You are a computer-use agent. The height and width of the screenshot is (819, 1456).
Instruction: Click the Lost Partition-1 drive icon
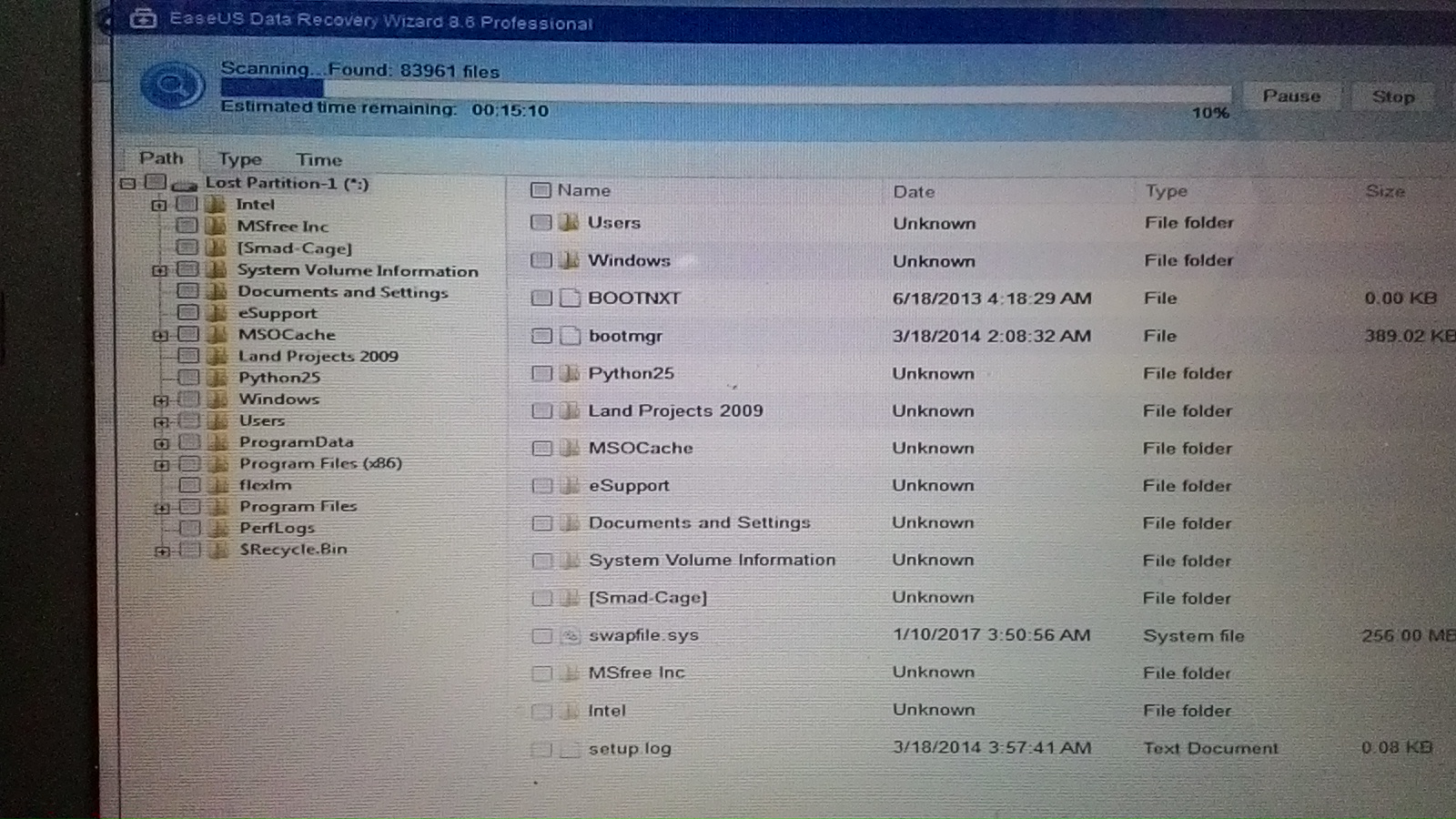pos(184,185)
